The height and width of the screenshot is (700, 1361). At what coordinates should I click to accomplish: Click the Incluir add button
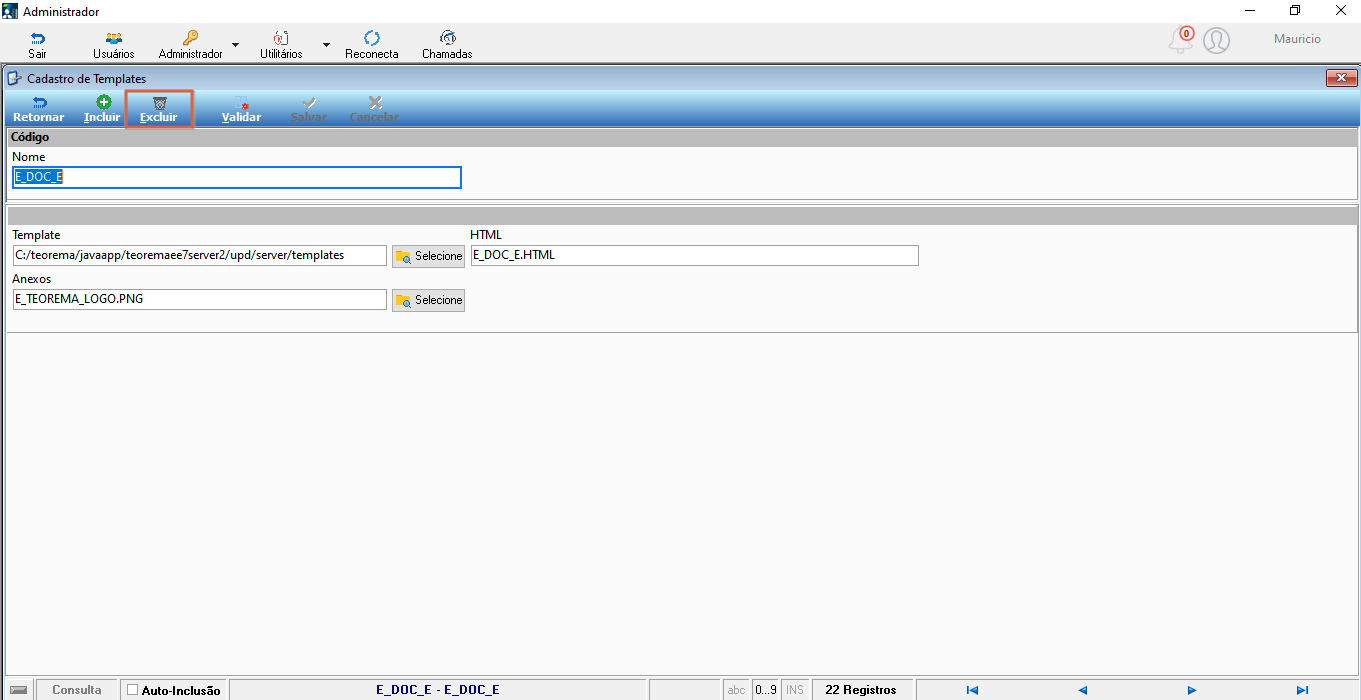point(102,109)
